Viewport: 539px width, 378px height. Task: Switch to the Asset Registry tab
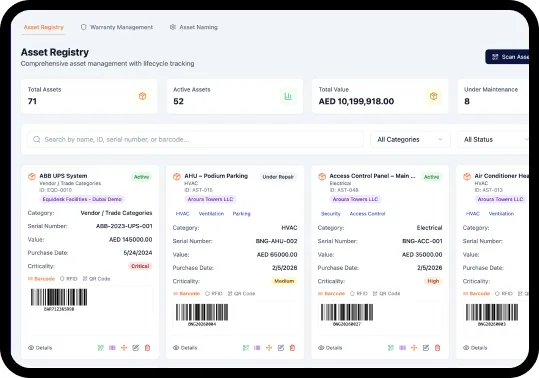[44, 27]
